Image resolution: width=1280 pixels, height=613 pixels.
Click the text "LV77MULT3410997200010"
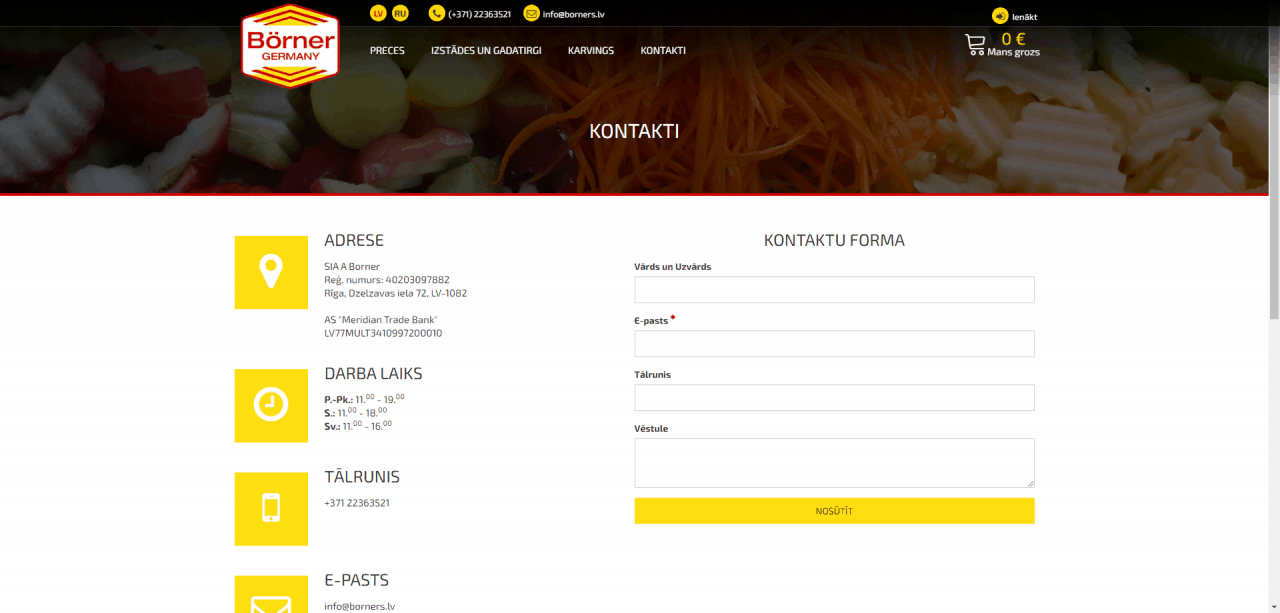pyautogui.click(x=383, y=333)
